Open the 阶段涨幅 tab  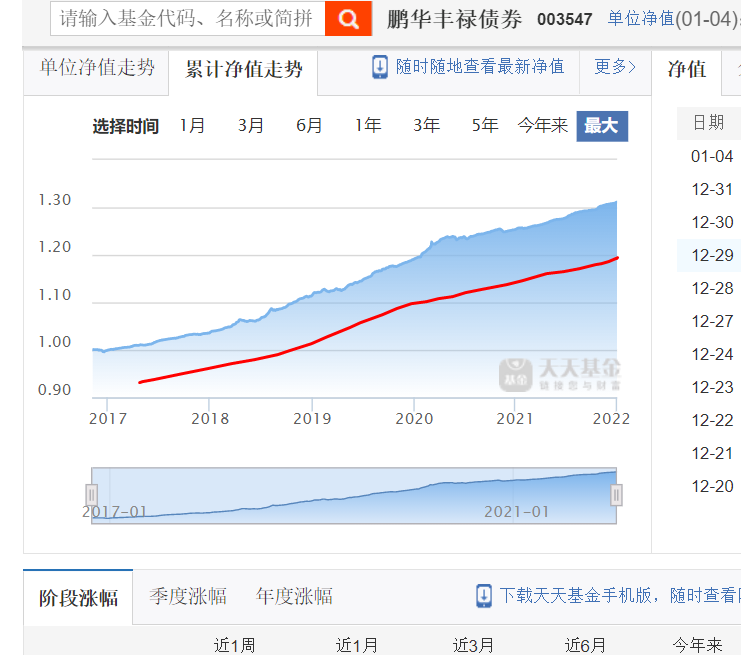pos(78,598)
